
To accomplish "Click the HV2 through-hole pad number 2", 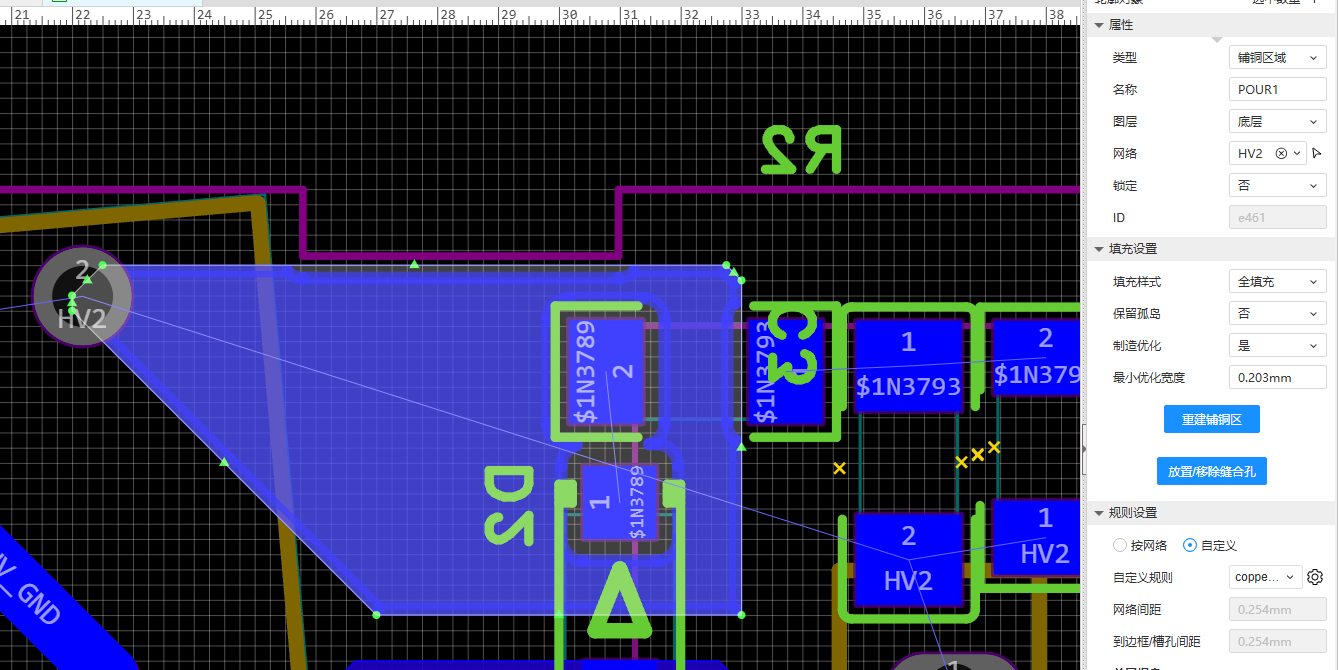I will [82, 295].
